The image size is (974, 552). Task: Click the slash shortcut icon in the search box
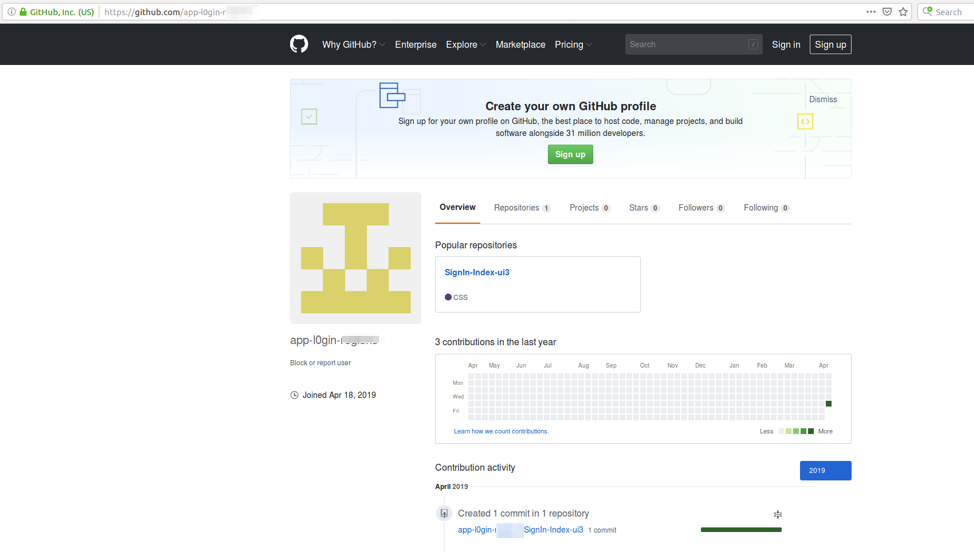(753, 44)
